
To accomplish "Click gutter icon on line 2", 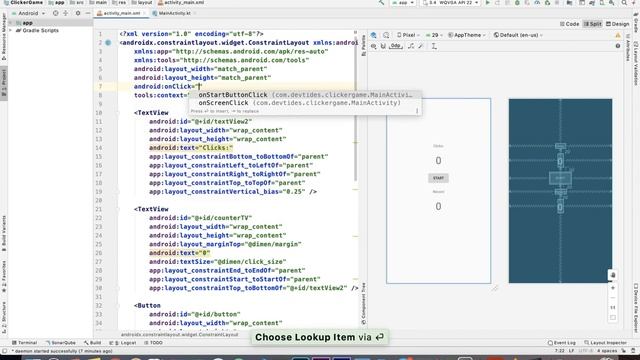I will [108, 42].
